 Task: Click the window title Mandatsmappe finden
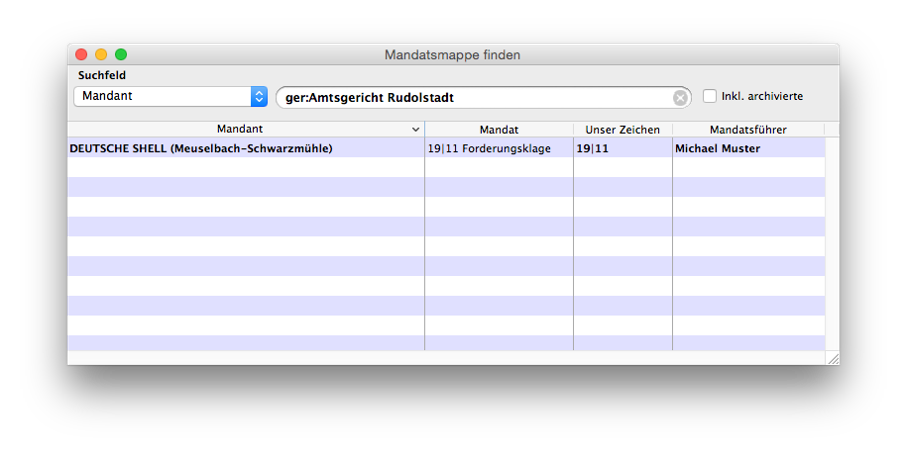tap(452, 55)
